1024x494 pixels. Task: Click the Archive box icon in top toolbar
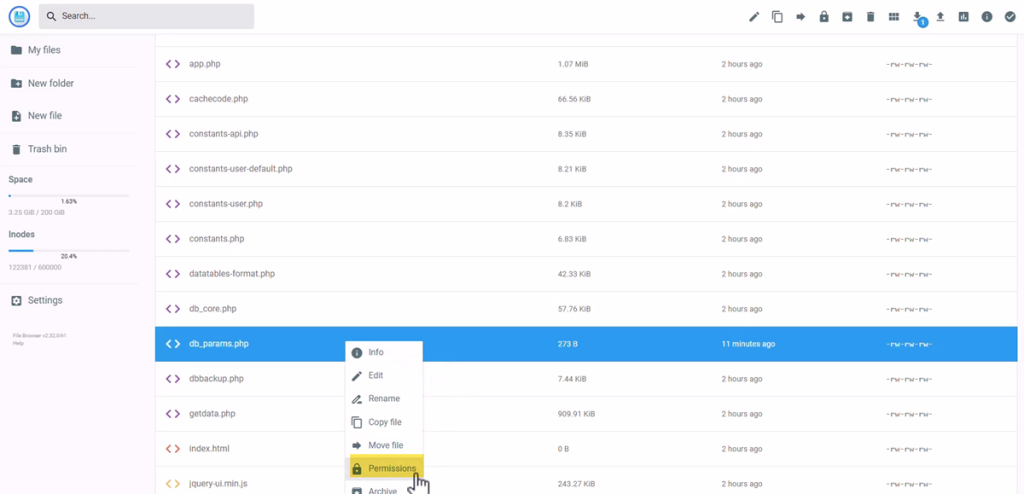(847, 17)
